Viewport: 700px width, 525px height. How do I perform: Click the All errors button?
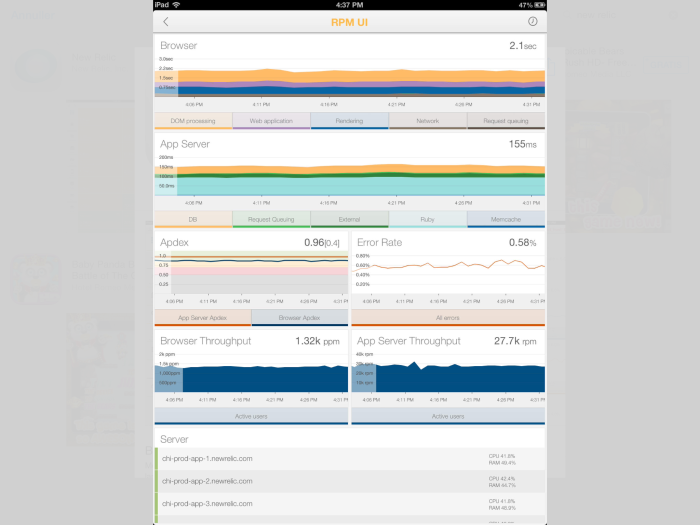[x=448, y=318]
